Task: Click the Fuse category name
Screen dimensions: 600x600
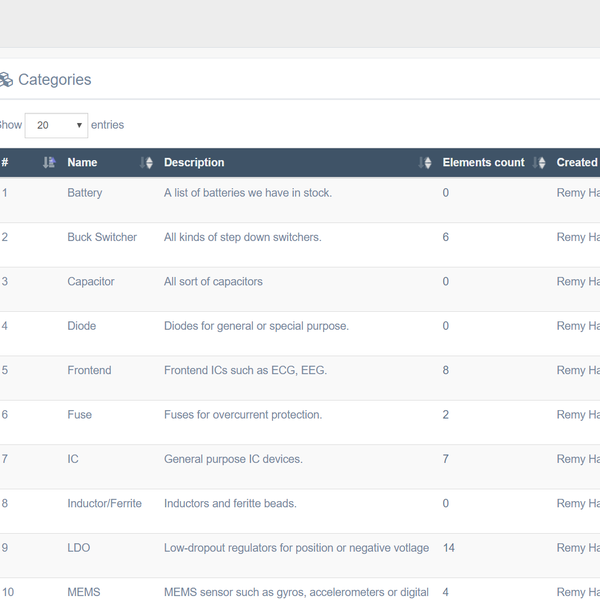Action: coord(80,415)
